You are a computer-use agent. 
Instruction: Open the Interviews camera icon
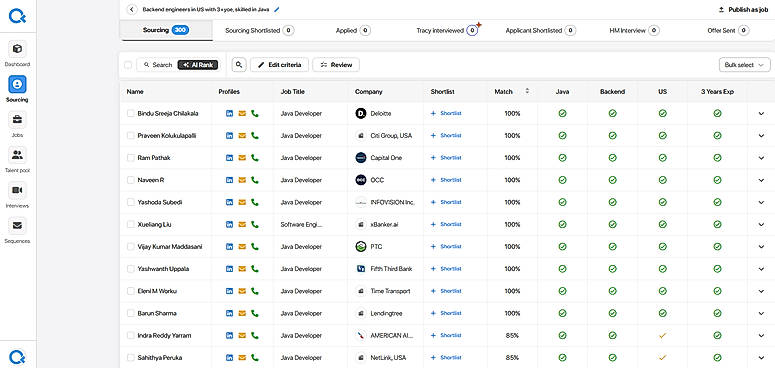(x=17, y=191)
